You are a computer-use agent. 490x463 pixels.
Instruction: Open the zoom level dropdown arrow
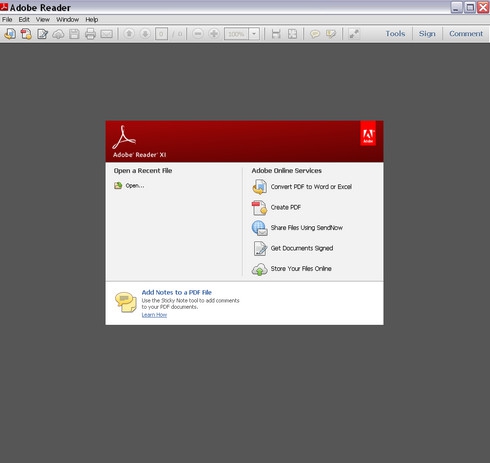point(254,34)
